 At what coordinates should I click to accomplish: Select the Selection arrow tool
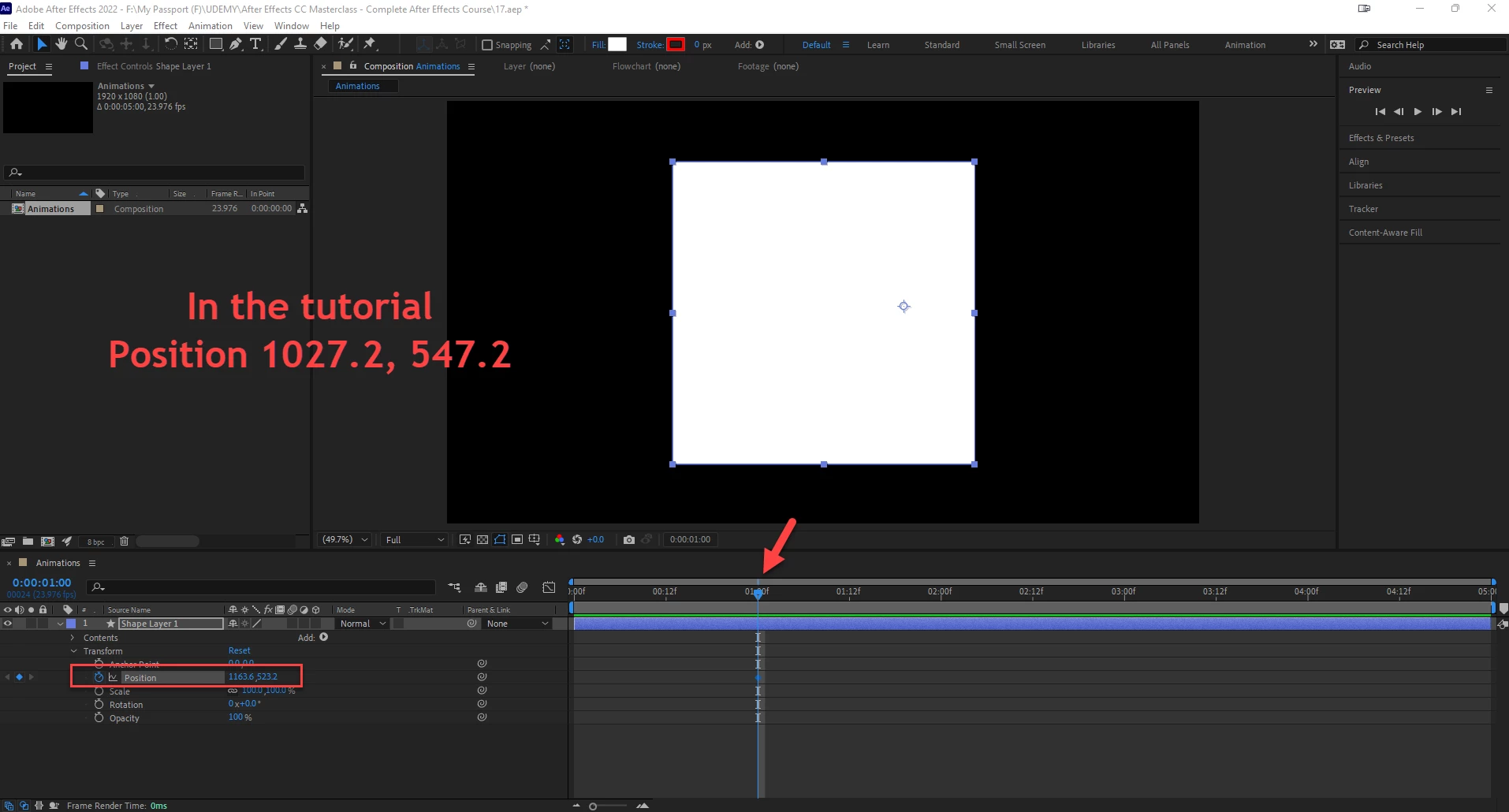pyautogui.click(x=42, y=44)
